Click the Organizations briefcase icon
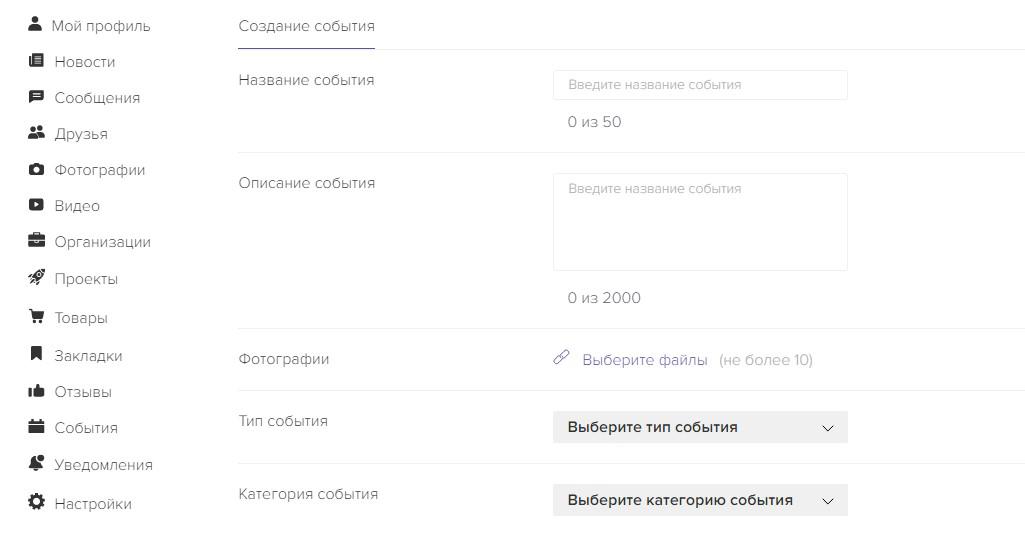The width and height of the screenshot is (1025, 533). click(36, 241)
